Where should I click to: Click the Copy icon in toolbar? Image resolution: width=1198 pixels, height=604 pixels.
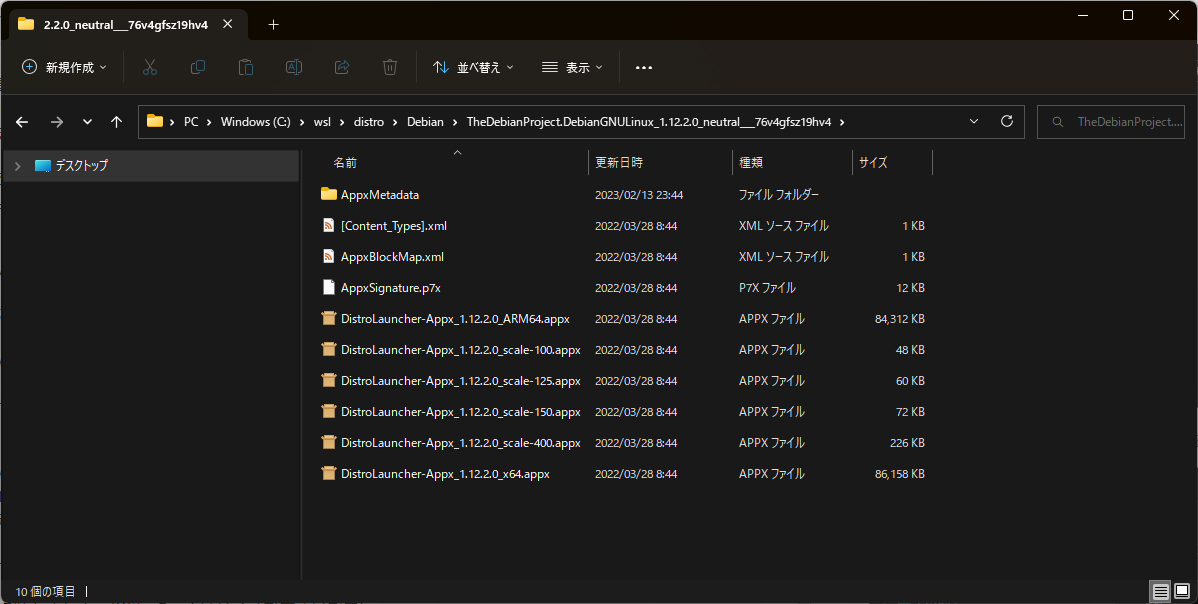coord(198,67)
